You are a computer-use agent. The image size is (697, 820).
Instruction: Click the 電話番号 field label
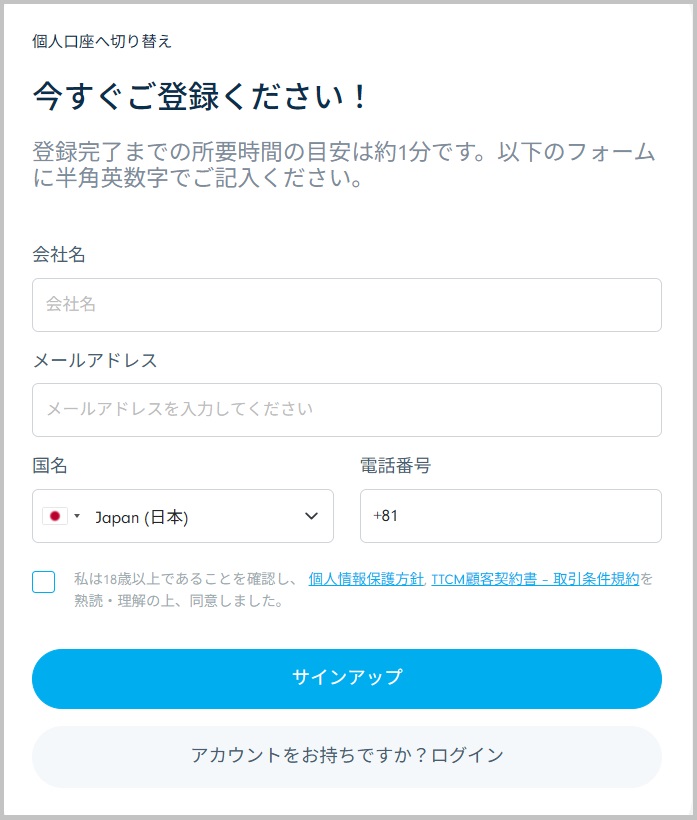tap(395, 465)
